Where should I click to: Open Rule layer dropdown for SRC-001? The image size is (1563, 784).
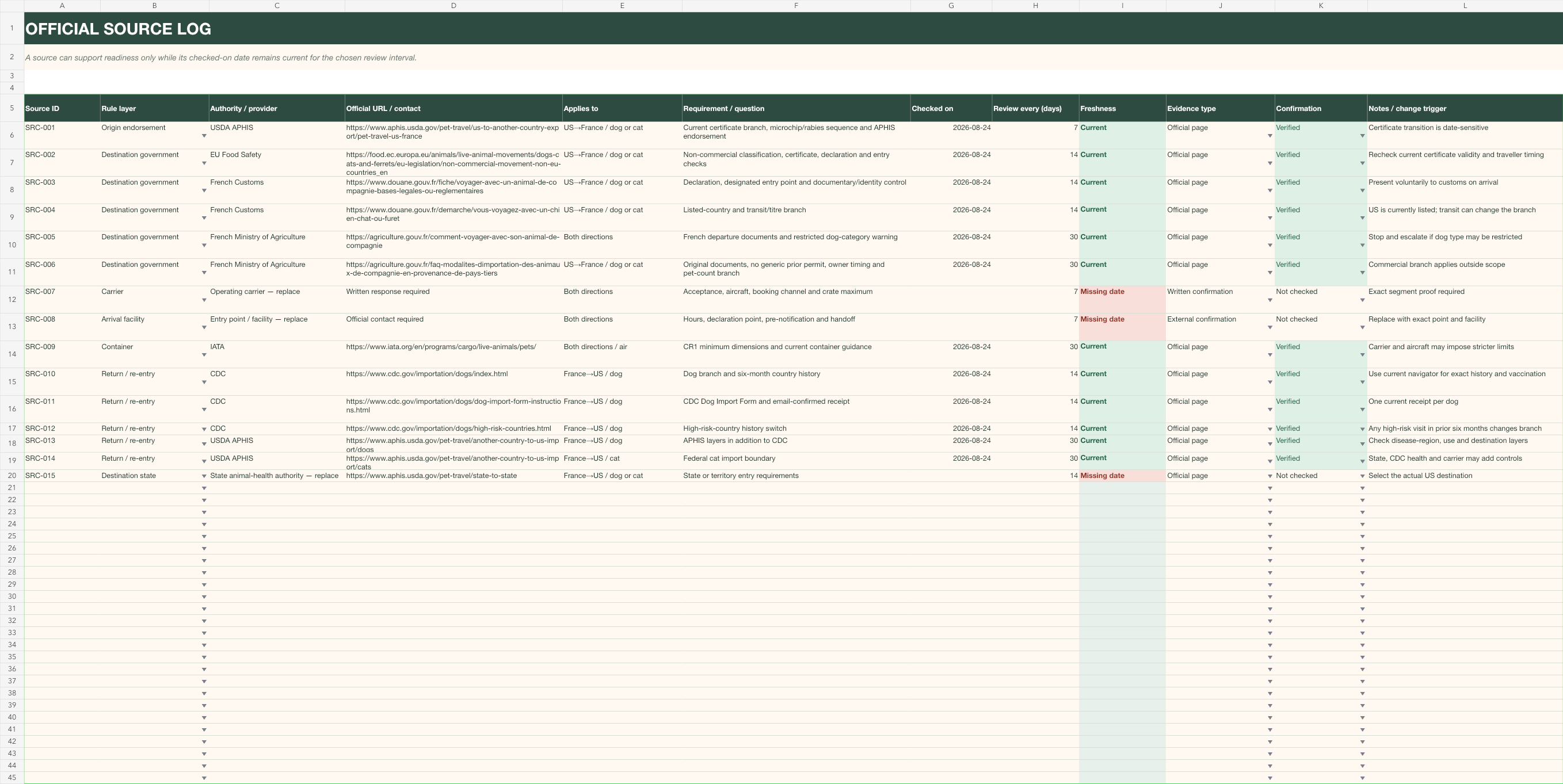(x=204, y=136)
